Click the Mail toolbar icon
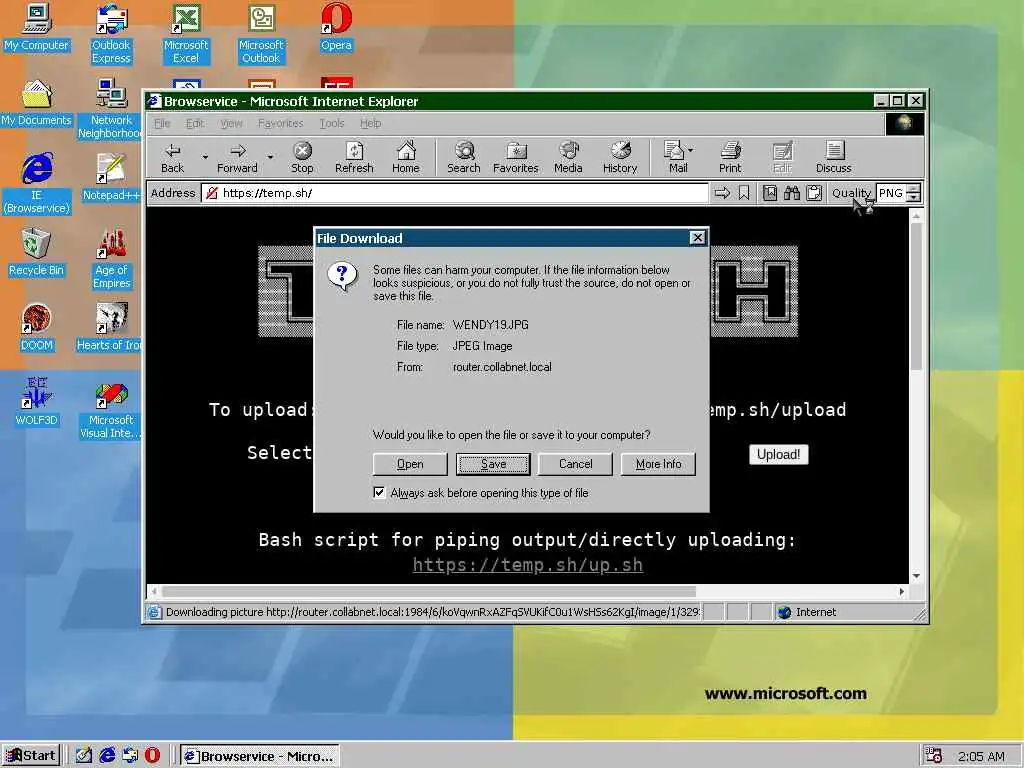Viewport: 1024px width, 768px height. (x=675, y=157)
